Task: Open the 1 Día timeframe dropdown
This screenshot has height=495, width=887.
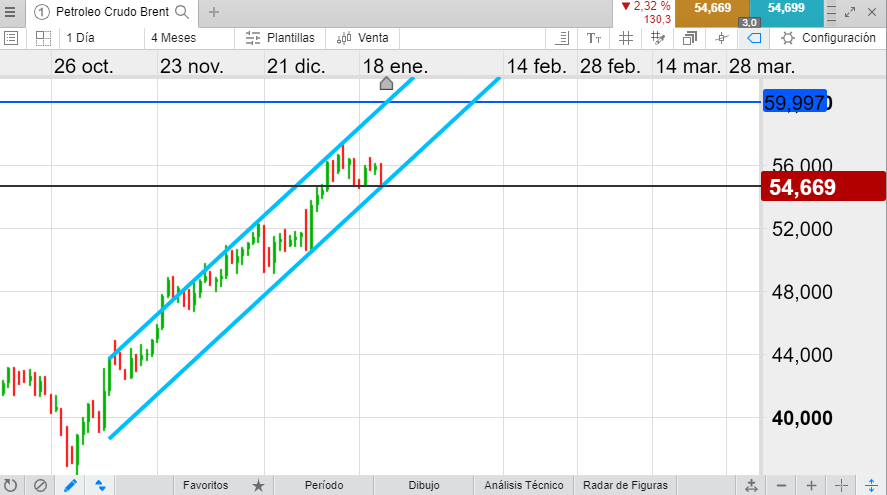Action: point(101,38)
